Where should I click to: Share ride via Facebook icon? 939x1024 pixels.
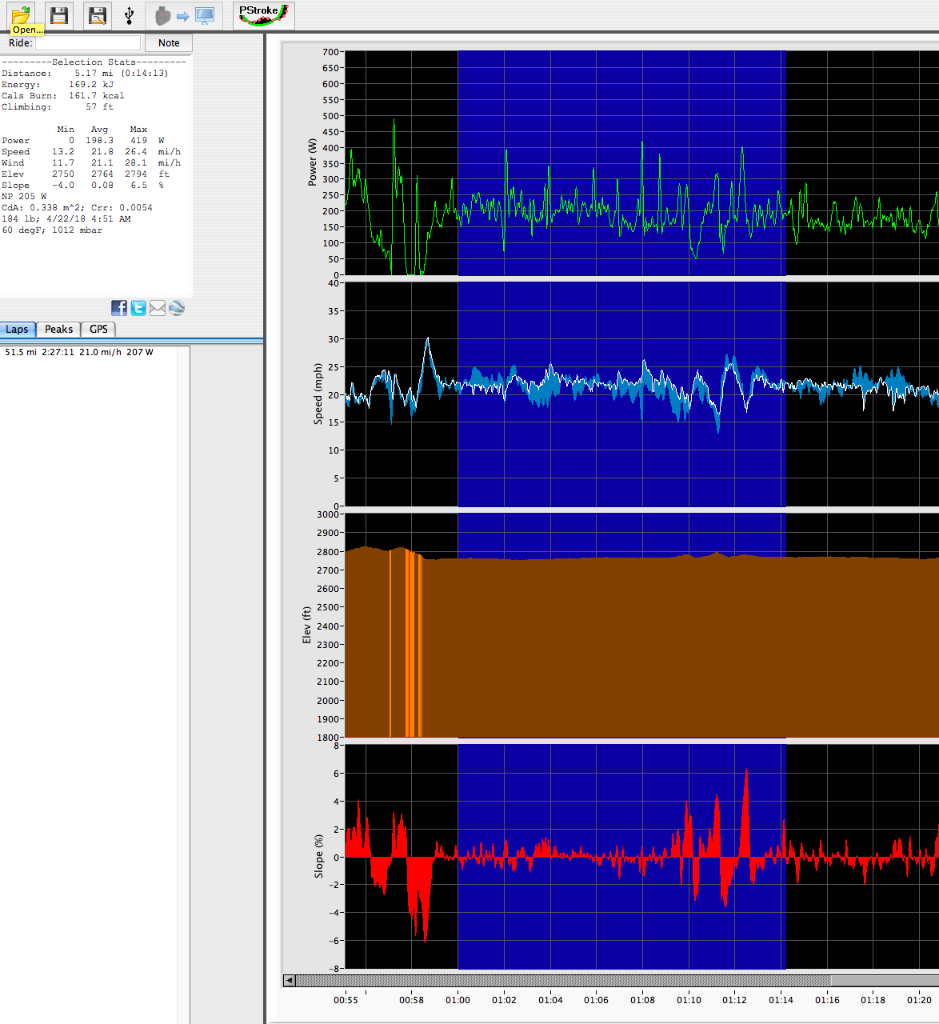119,308
